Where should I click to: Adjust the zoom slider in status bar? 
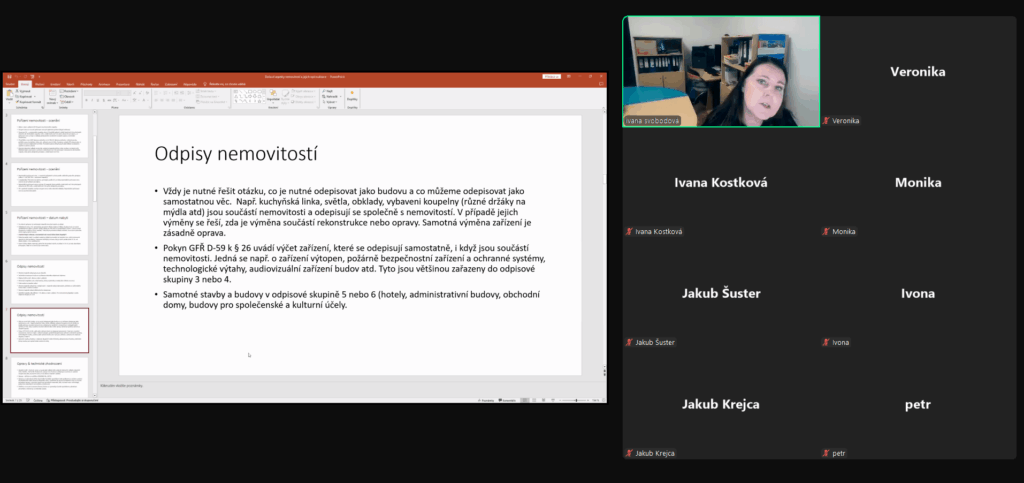576,400
